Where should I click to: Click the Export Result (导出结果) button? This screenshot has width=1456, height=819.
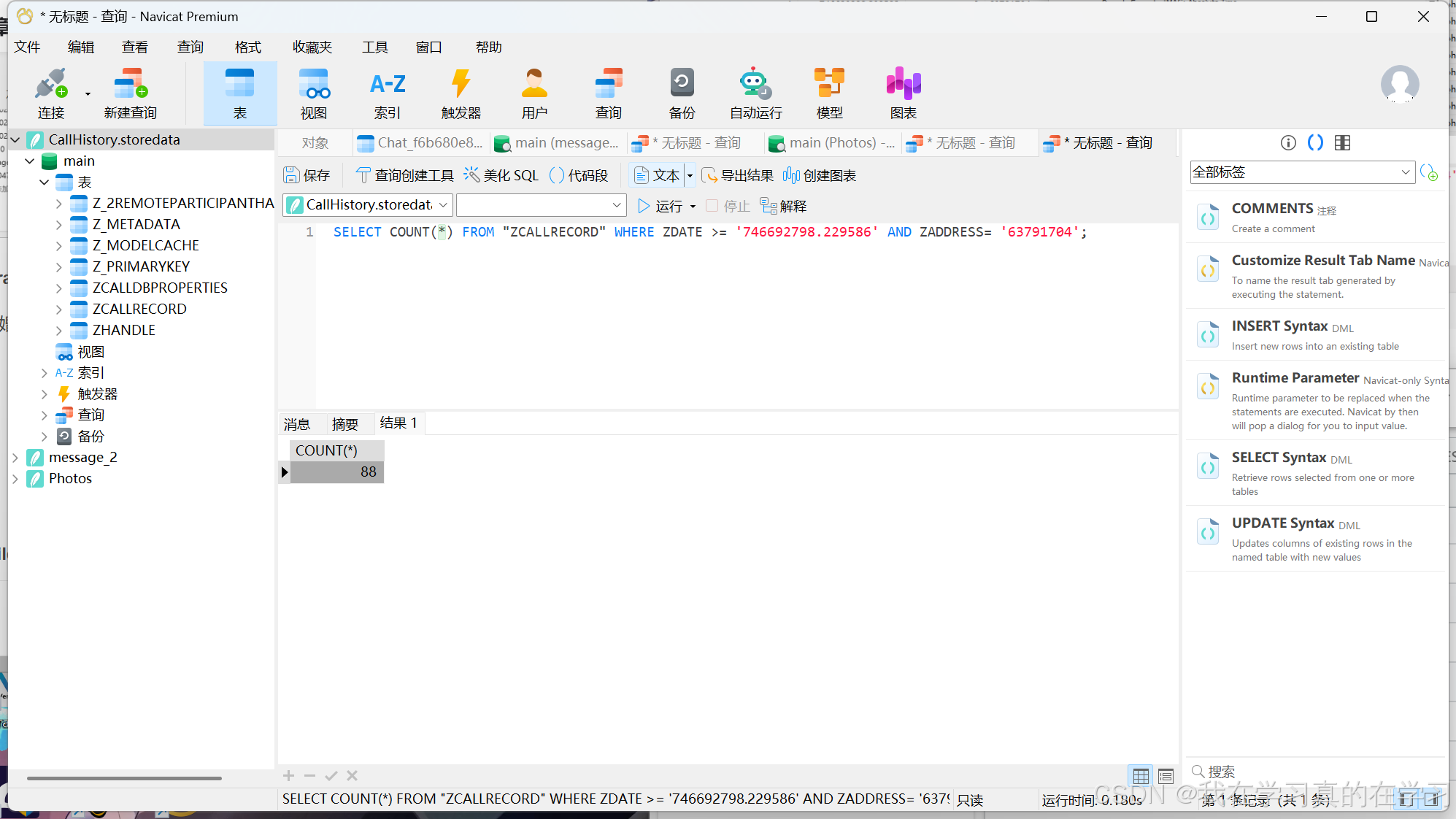pos(737,175)
